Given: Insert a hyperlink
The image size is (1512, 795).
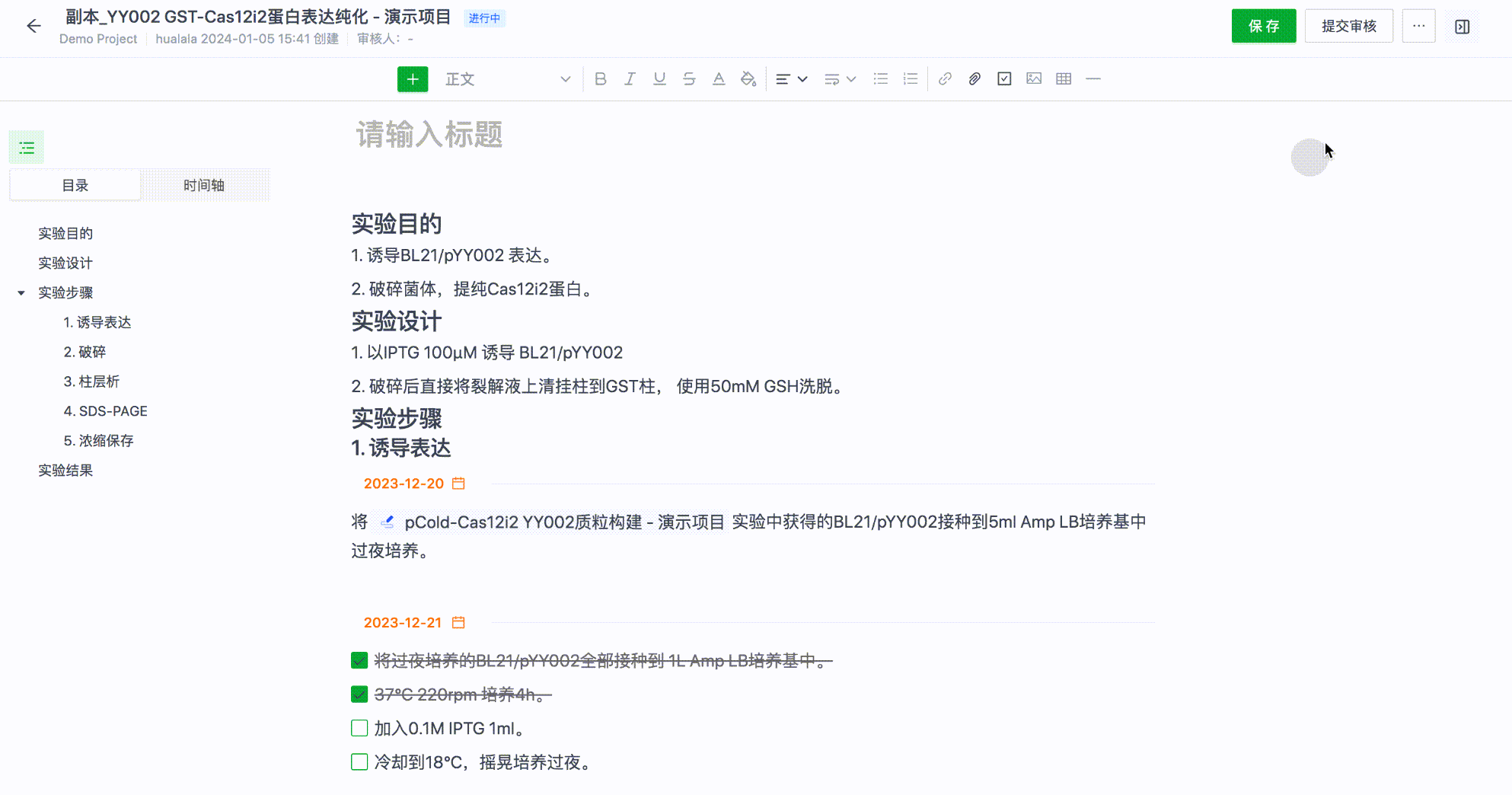Looking at the screenshot, I should [x=945, y=79].
